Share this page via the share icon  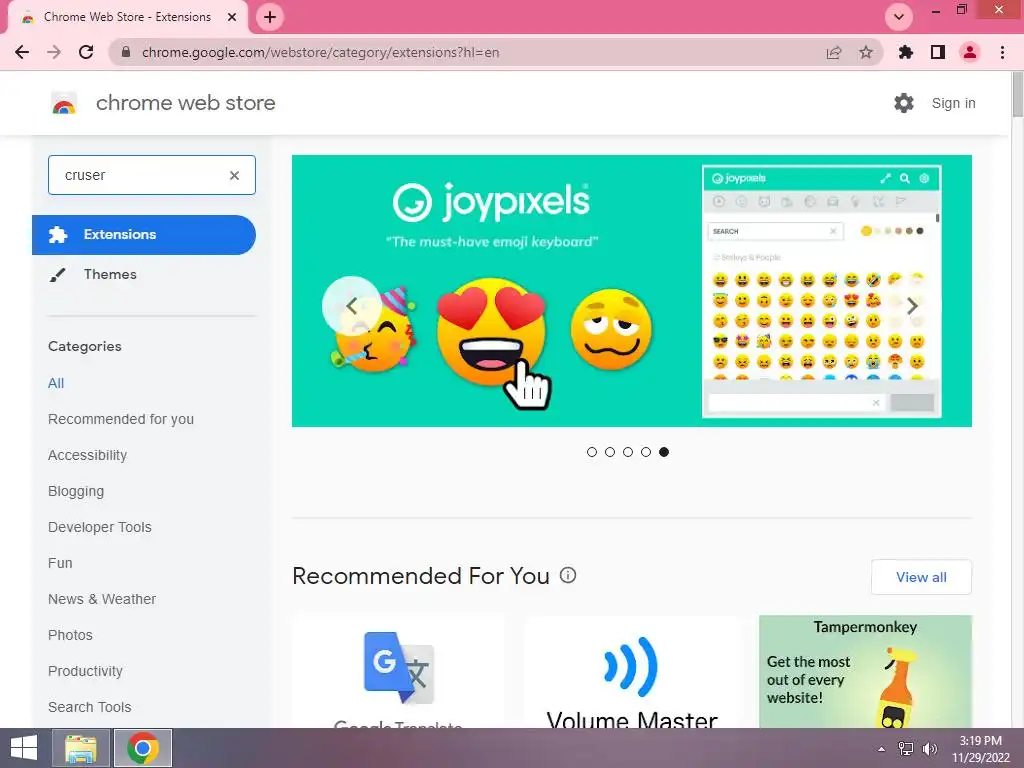coord(834,52)
